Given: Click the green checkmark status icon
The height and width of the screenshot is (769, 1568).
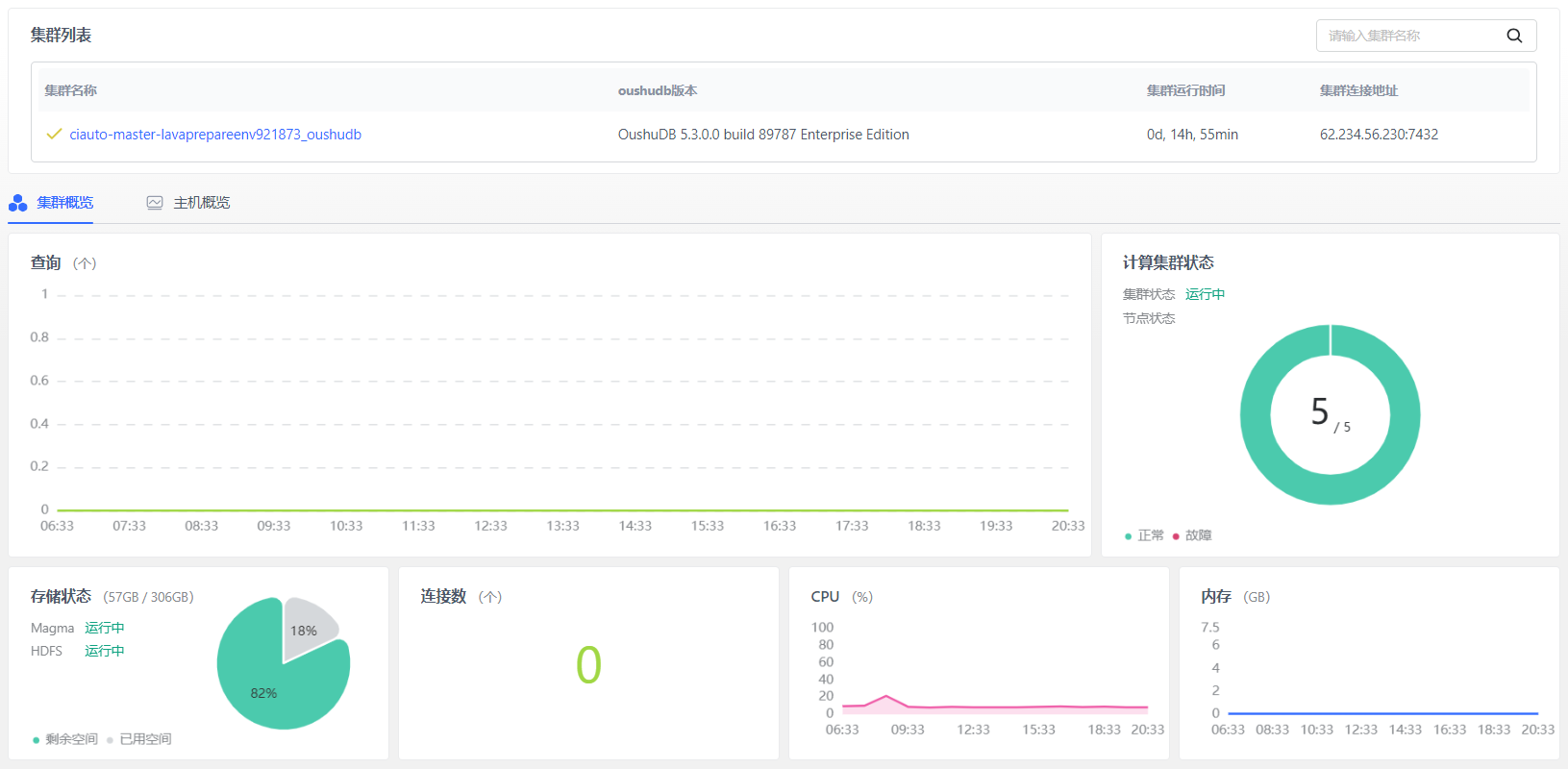Looking at the screenshot, I should (x=54, y=134).
